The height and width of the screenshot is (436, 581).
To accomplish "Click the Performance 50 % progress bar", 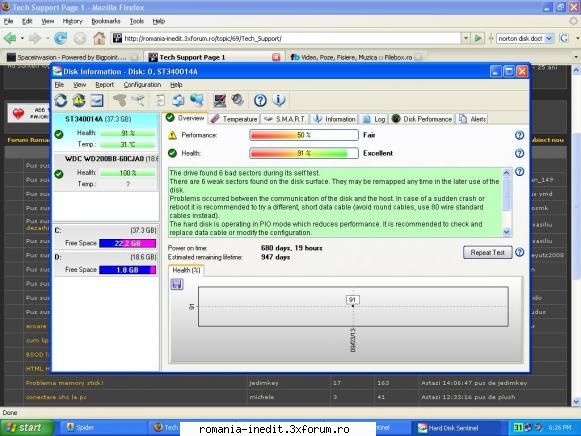I will pos(304,135).
